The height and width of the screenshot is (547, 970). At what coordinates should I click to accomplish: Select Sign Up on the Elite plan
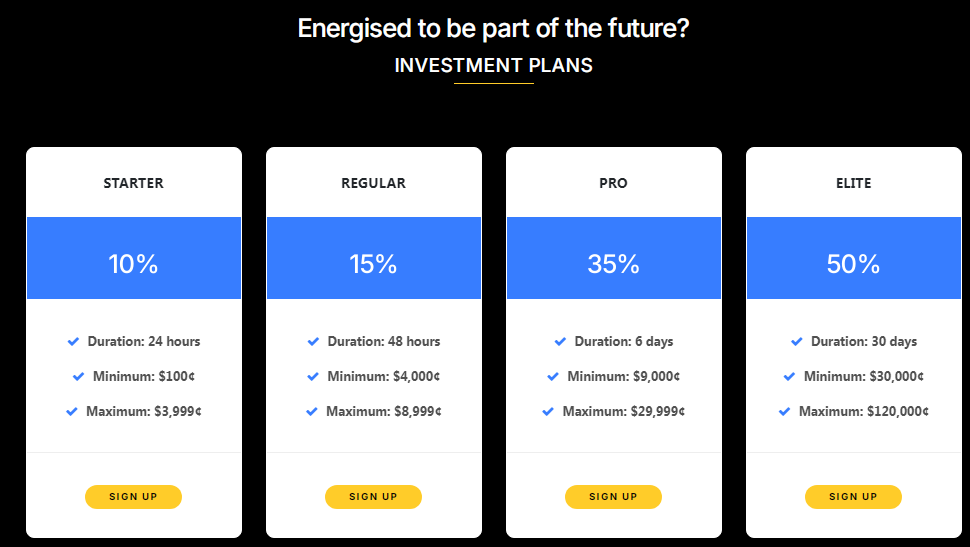854,497
